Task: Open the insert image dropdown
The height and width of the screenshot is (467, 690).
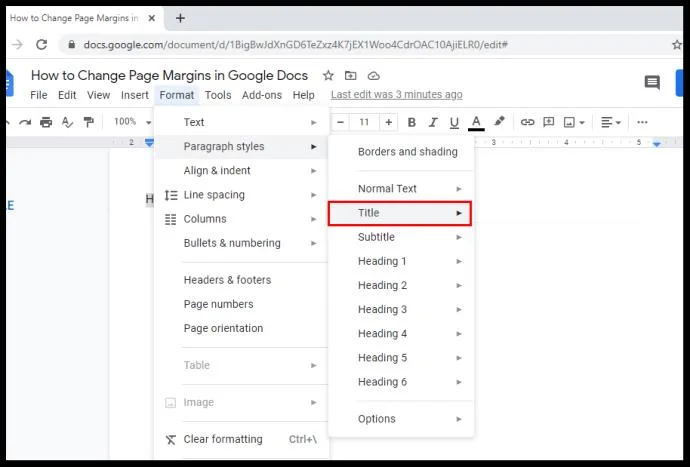Action: click(574, 122)
